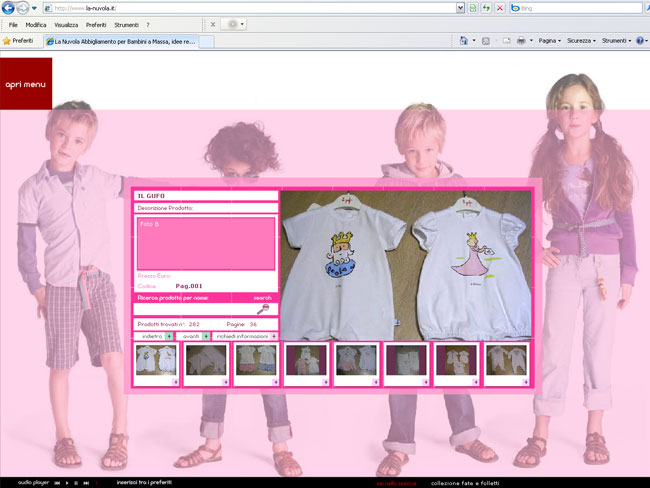Click audio player play button
Viewport: 650px width, 488px height.
pos(67,483)
